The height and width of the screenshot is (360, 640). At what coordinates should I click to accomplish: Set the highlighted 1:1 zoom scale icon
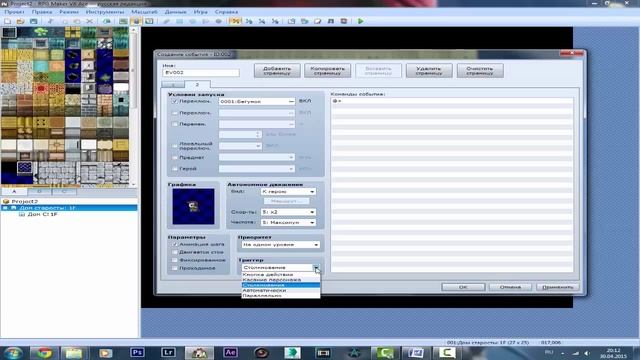pos(235,21)
